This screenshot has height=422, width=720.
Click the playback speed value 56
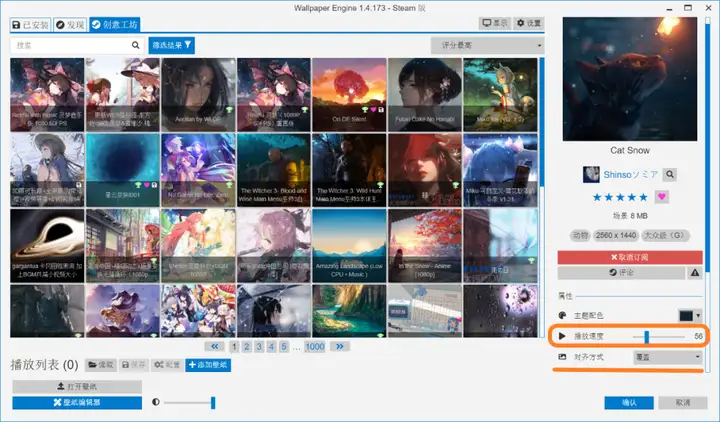(698, 337)
